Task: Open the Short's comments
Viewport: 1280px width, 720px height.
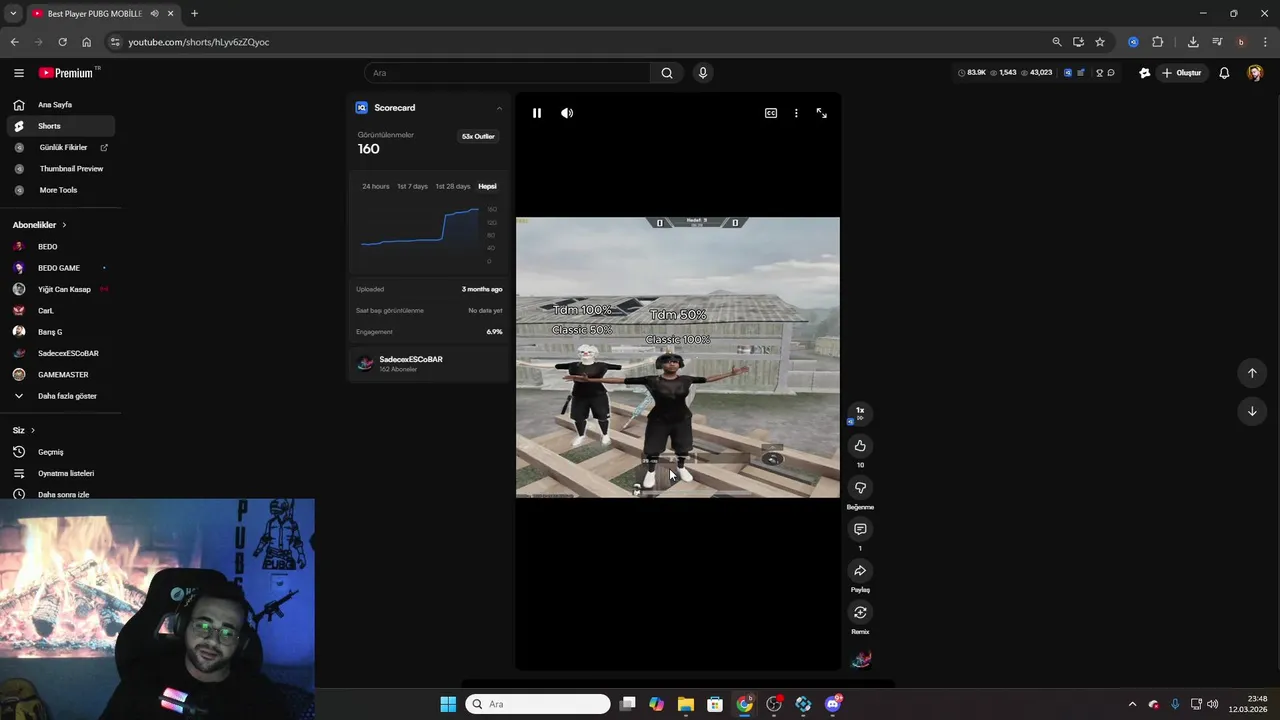Action: click(x=860, y=529)
